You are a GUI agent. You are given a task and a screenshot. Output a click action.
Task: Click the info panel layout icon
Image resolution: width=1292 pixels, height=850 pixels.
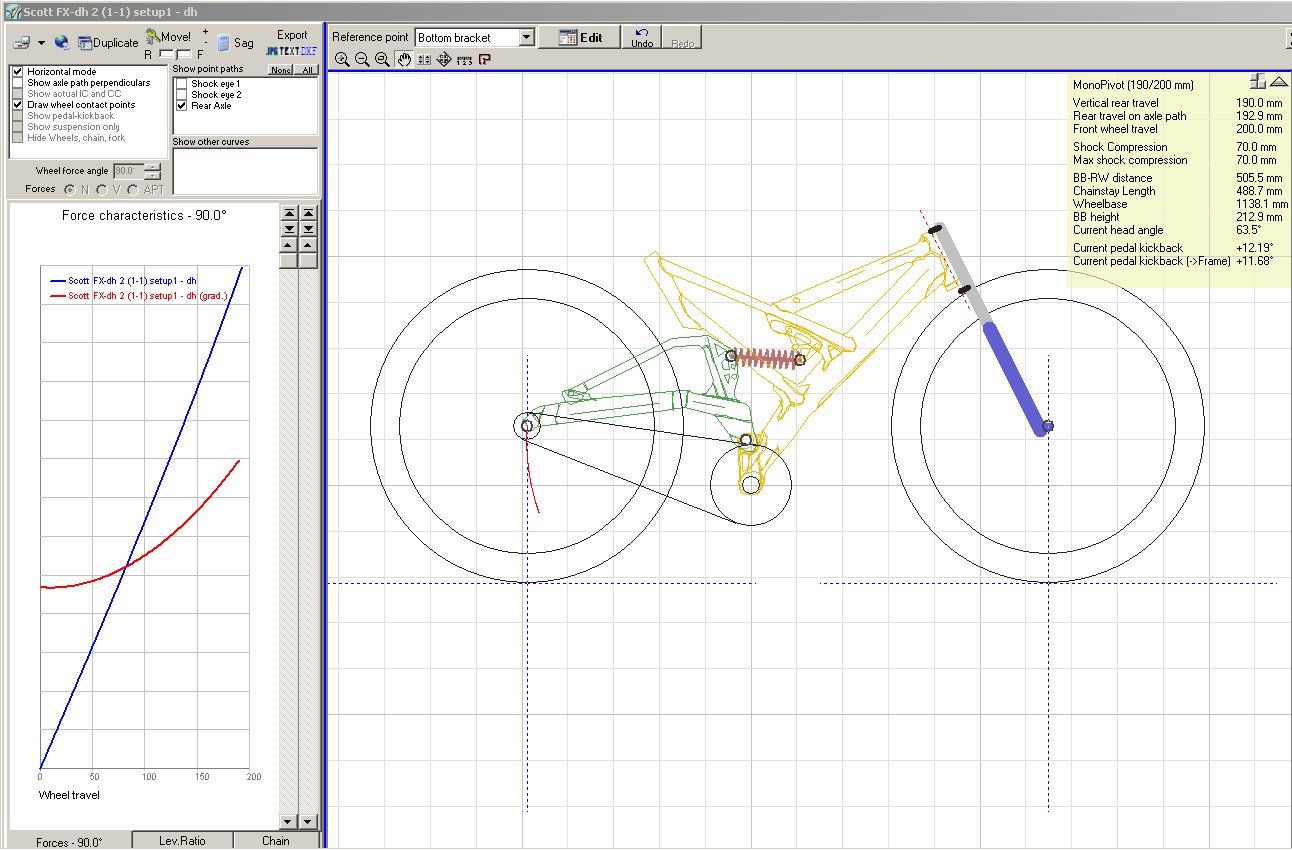coord(1258,82)
